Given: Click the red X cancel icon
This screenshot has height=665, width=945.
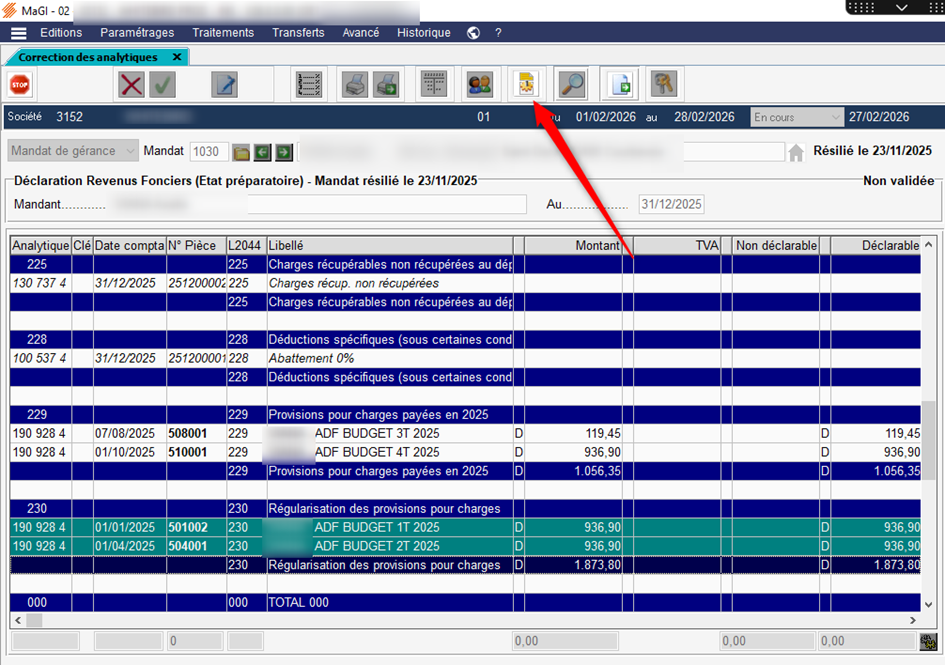Looking at the screenshot, I should tap(132, 85).
